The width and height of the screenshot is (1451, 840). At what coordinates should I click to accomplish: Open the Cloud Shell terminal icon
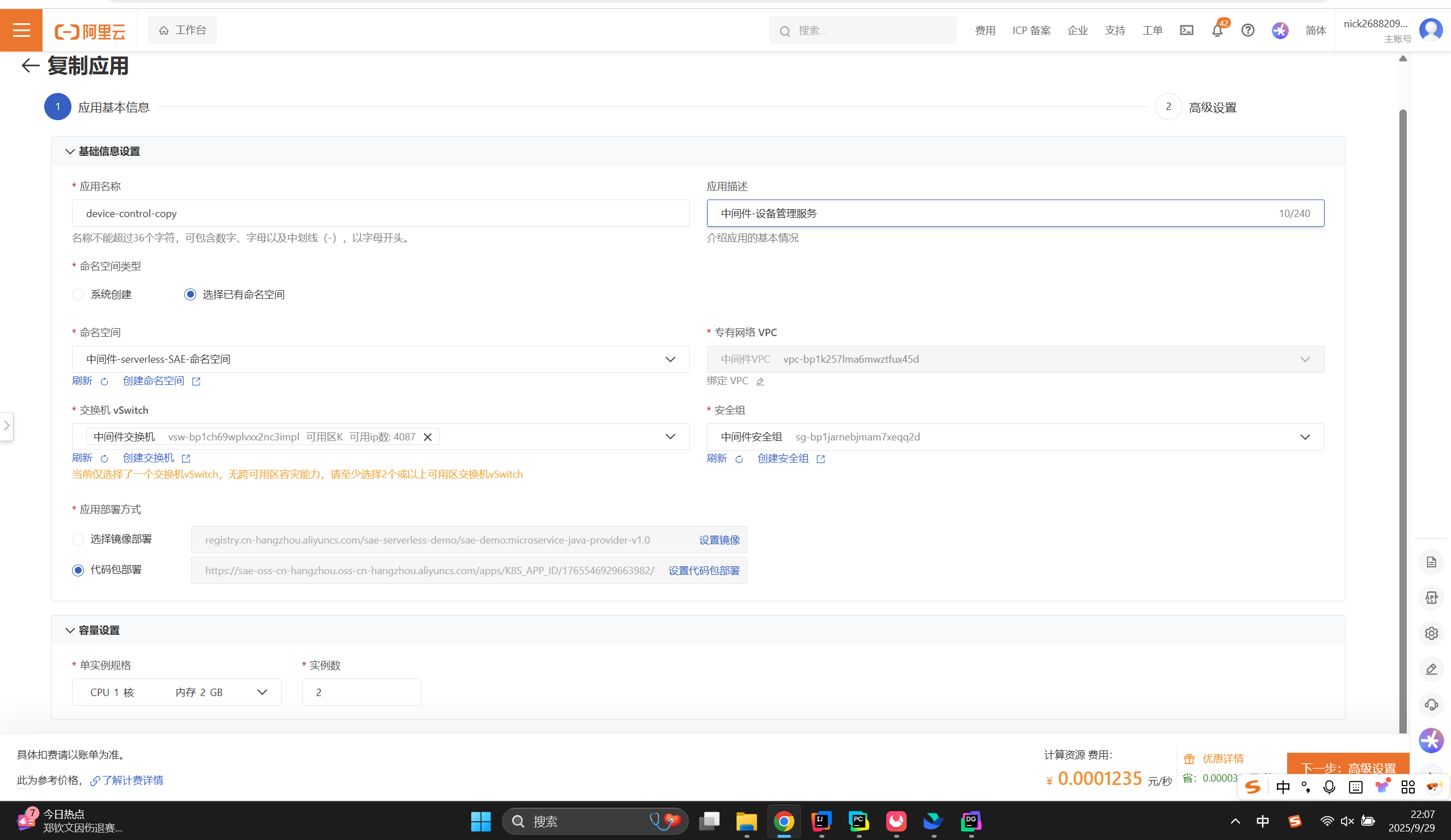[x=1186, y=30]
